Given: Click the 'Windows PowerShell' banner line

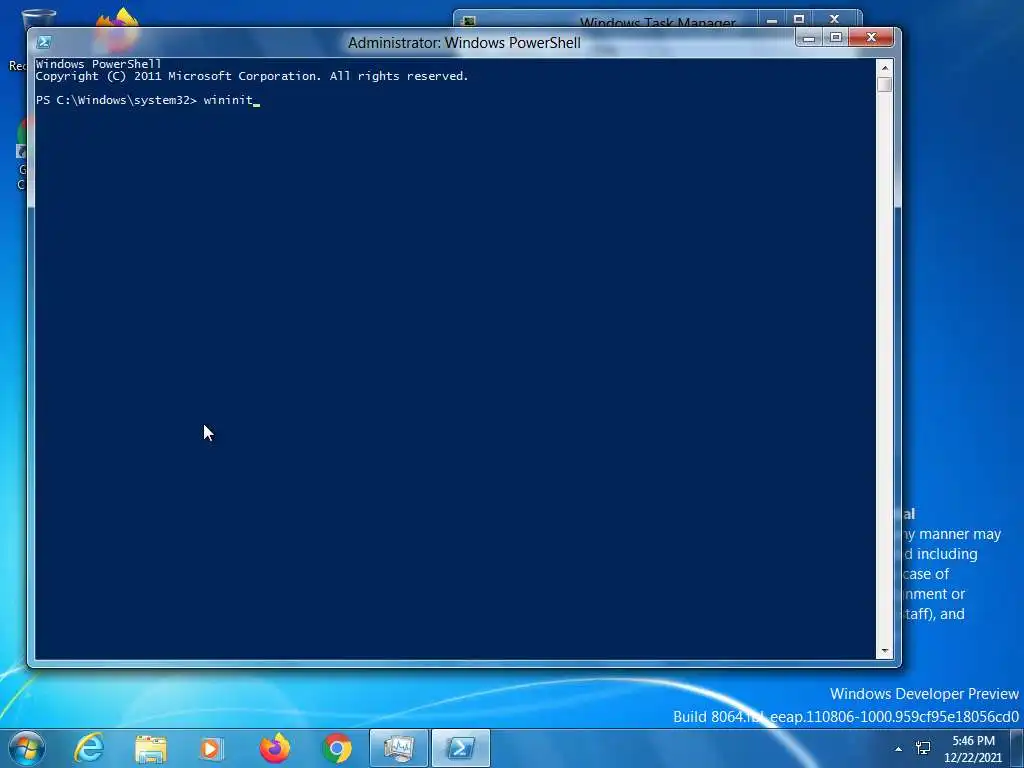Looking at the screenshot, I should (x=98, y=64).
